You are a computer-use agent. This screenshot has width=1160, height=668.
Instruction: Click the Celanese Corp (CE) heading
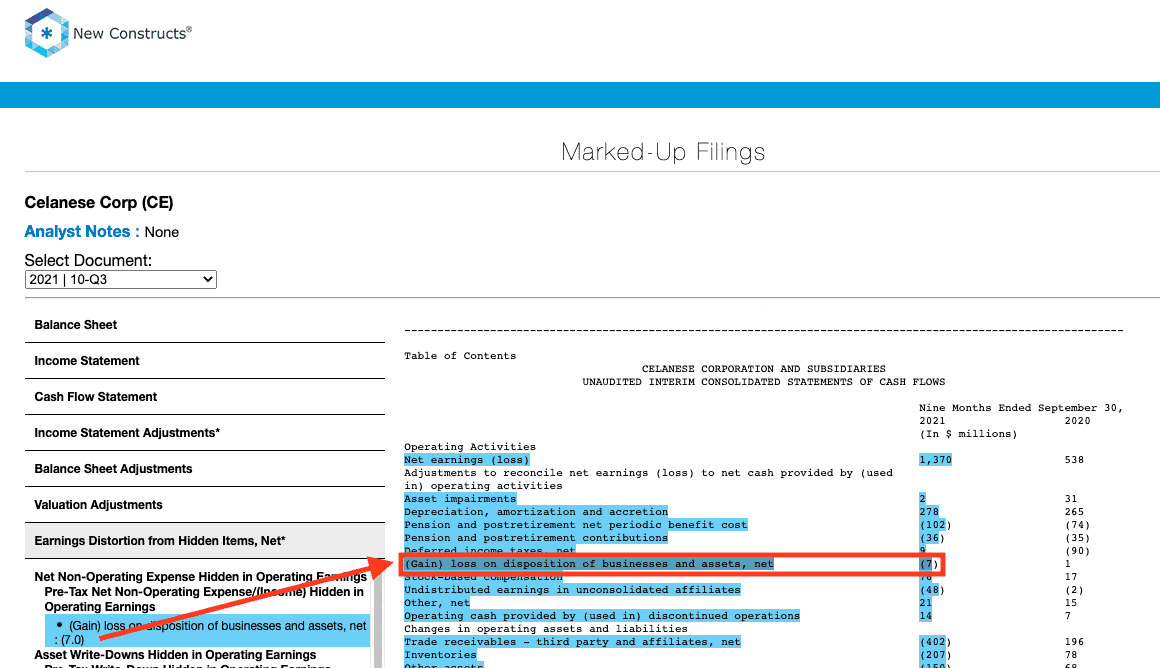(x=99, y=203)
